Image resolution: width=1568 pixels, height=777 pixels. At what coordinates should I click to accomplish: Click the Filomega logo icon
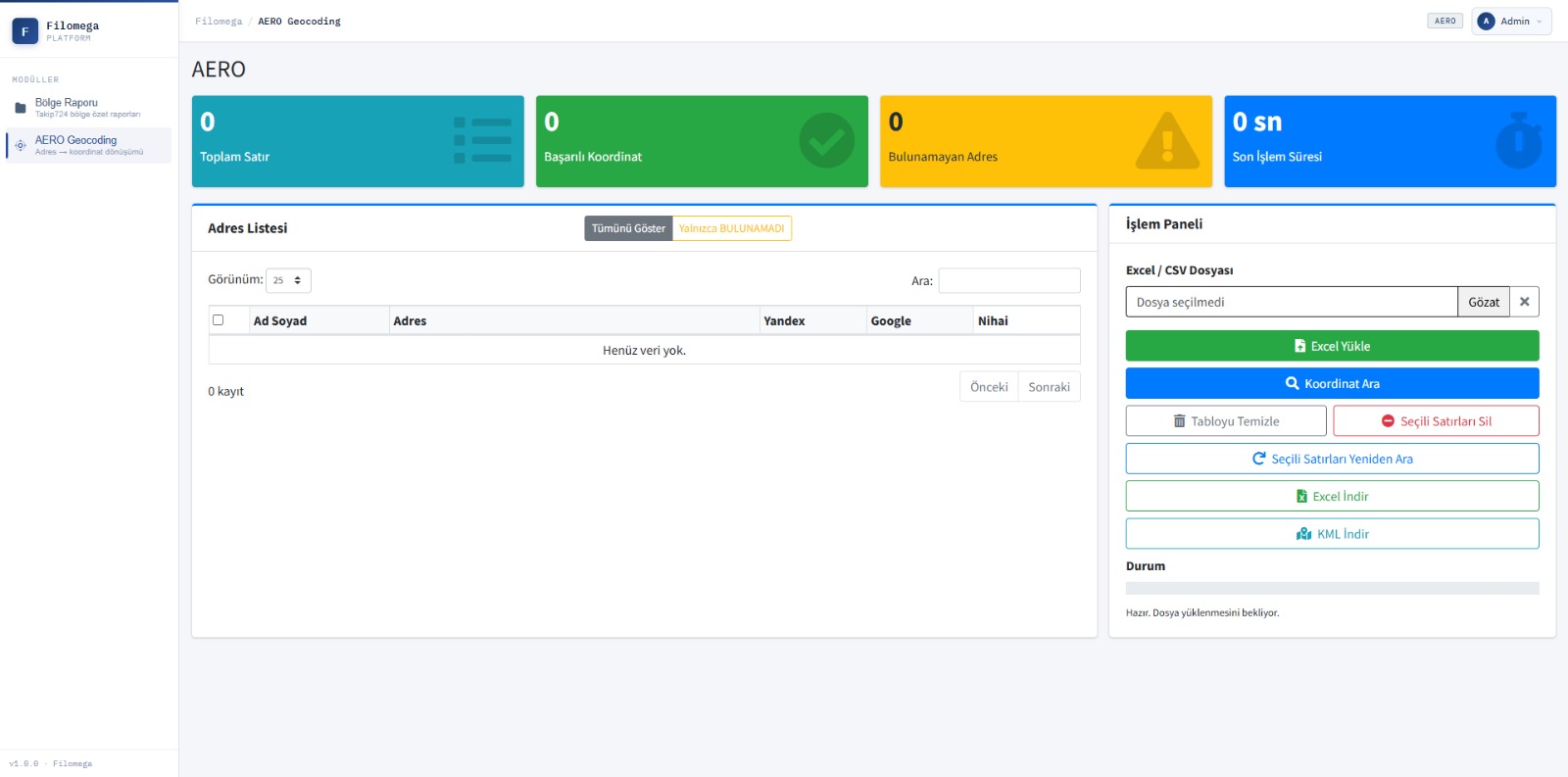[x=25, y=31]
